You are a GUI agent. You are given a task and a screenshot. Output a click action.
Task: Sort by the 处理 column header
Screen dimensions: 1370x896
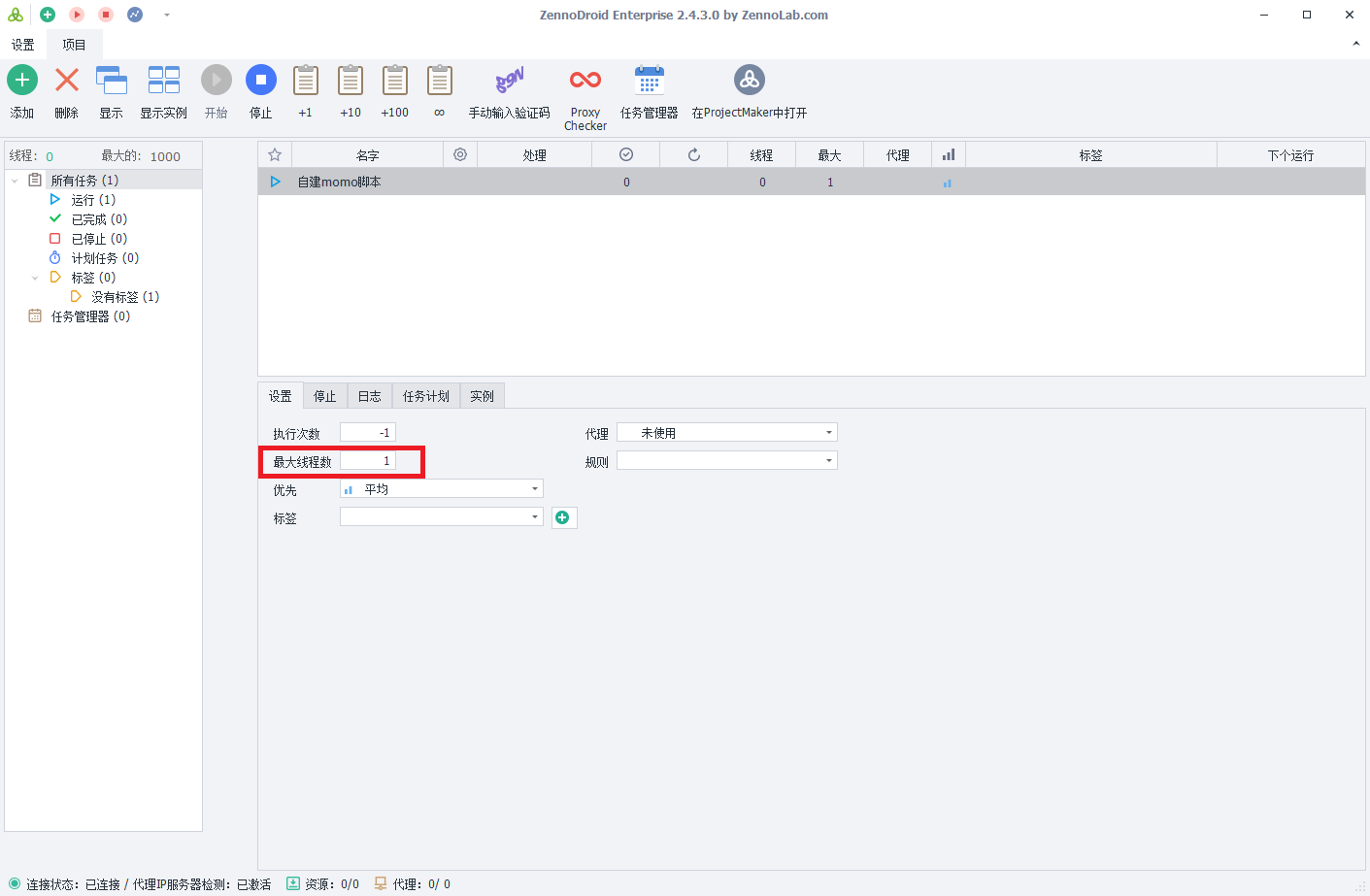tap(535, 155)
